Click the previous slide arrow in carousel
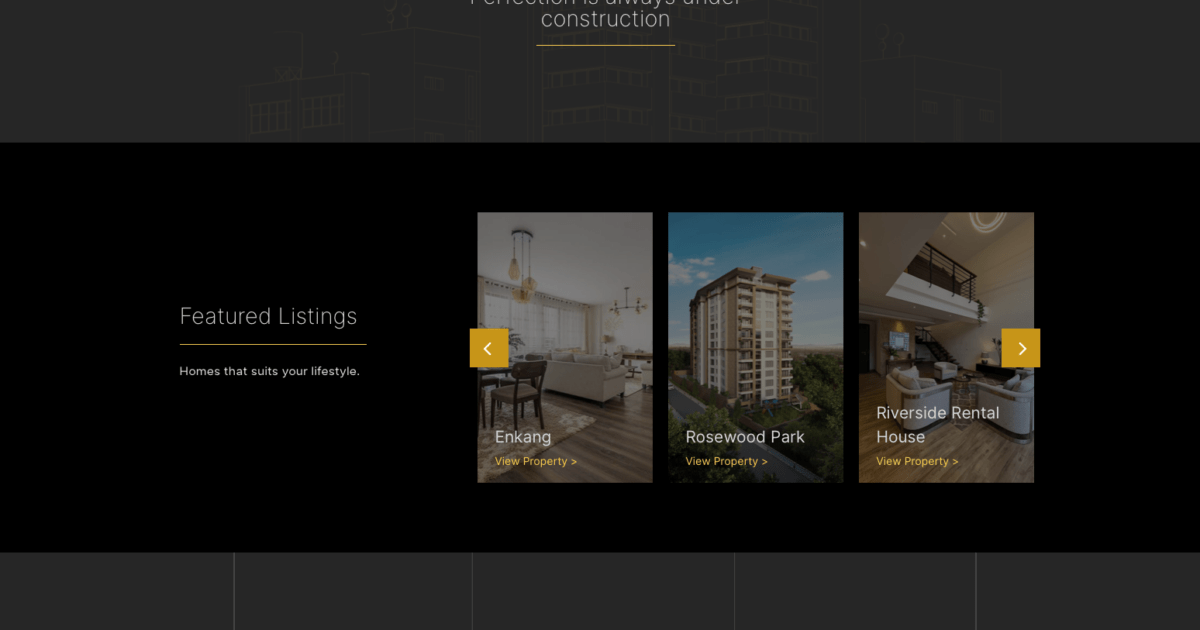1200x630 pixels. click(488, 348)
